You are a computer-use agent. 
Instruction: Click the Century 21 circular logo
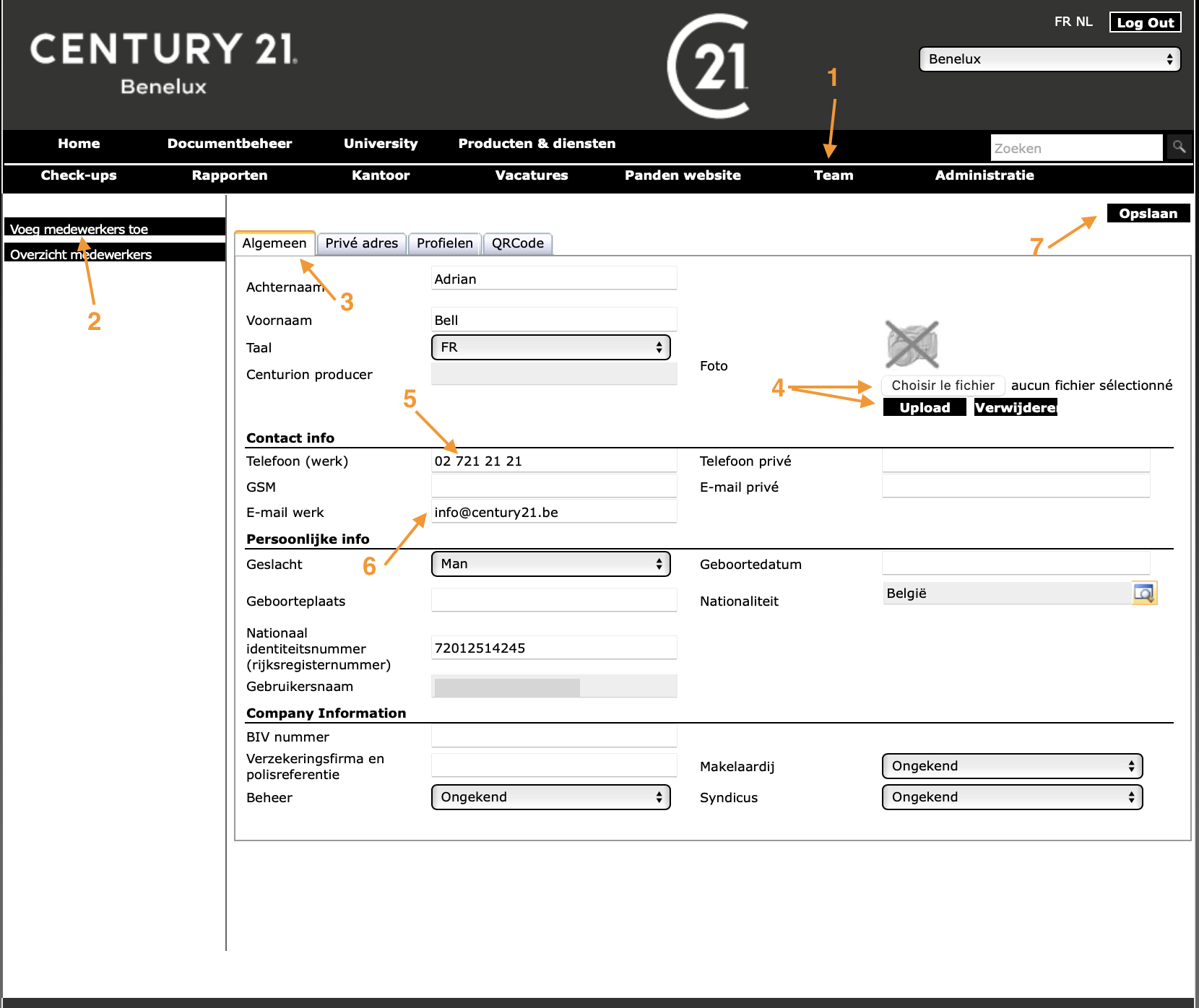[x=709, y=66]
